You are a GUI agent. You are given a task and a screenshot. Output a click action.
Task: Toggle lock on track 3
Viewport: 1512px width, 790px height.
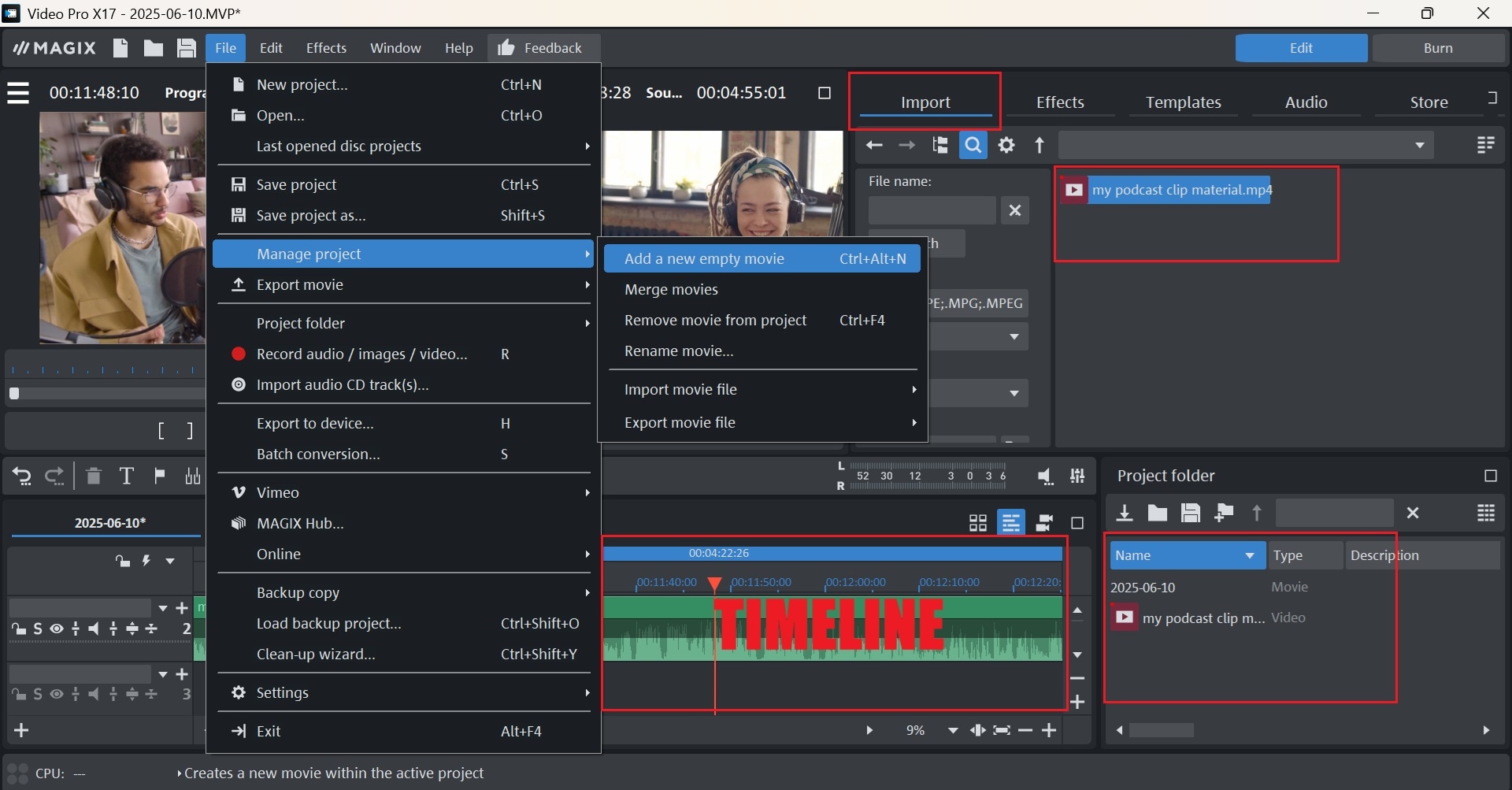click(18, 694)
